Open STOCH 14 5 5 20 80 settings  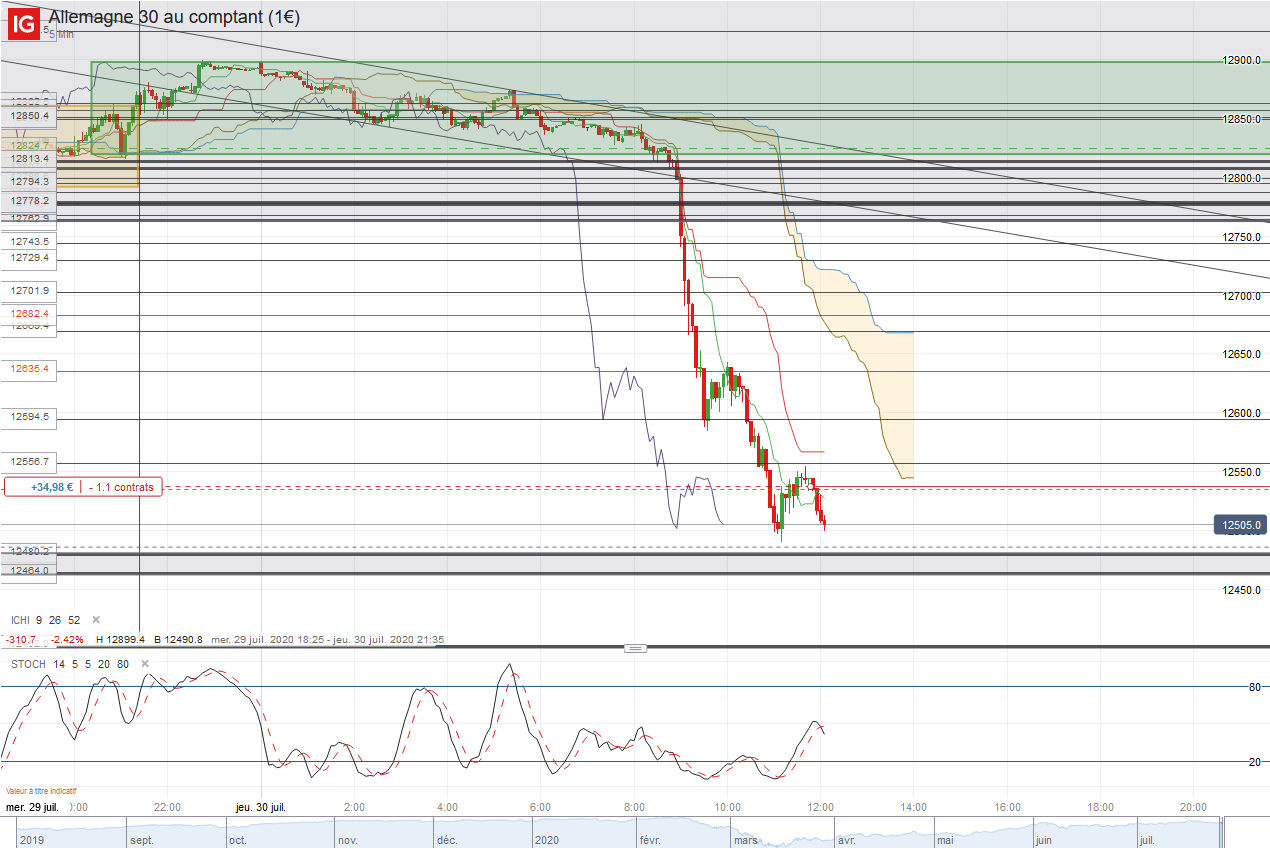coord(70,664)
